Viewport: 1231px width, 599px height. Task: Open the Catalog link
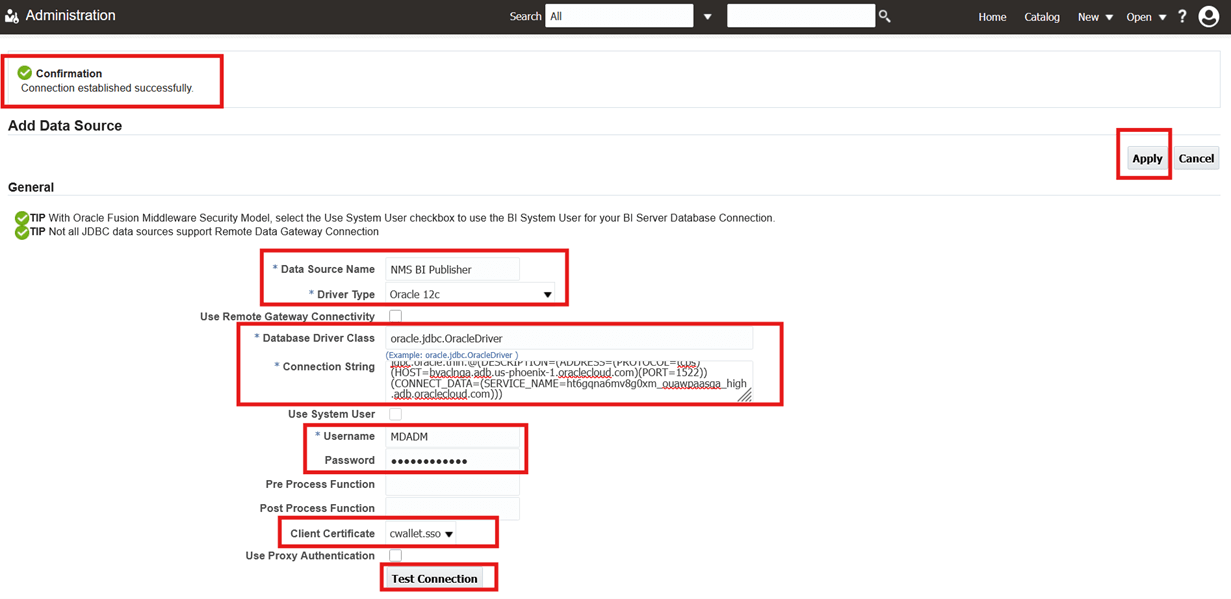[1042, 17]
